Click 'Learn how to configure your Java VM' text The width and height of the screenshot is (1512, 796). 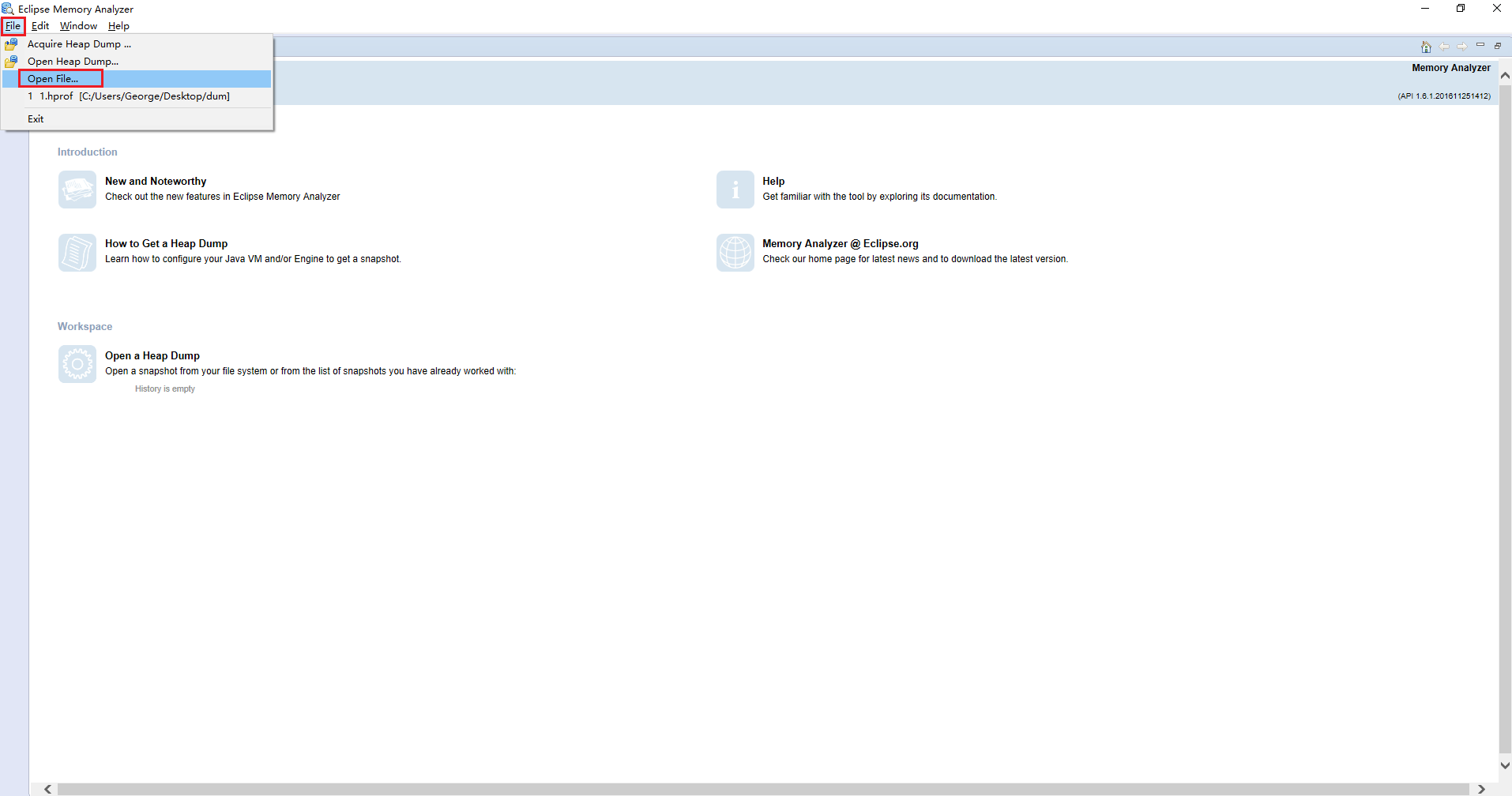pyautogui.click(x=253, y=259)
